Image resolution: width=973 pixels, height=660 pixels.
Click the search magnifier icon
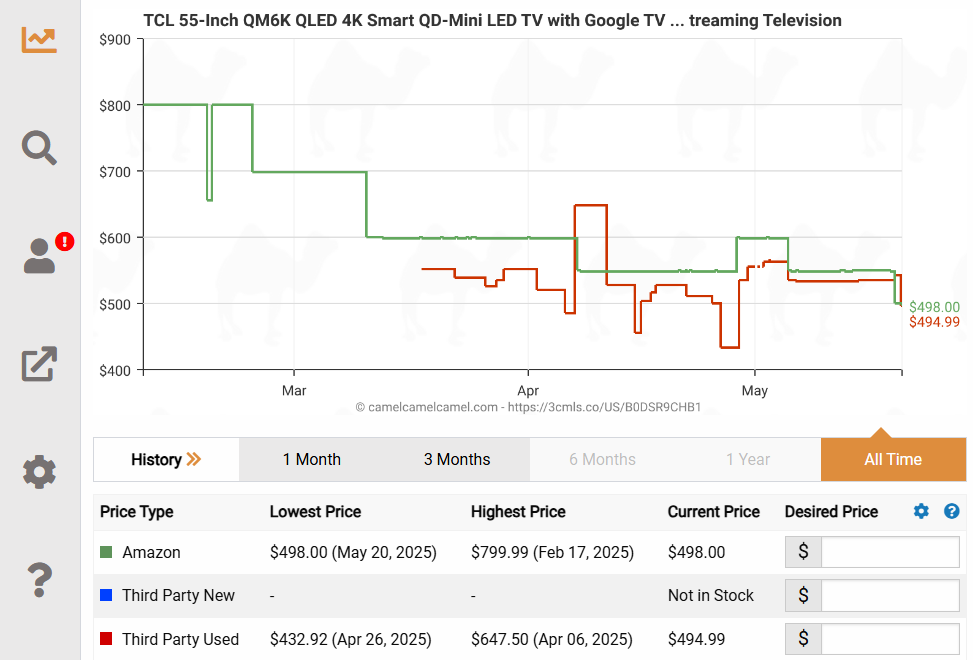(x=40, y=147)
